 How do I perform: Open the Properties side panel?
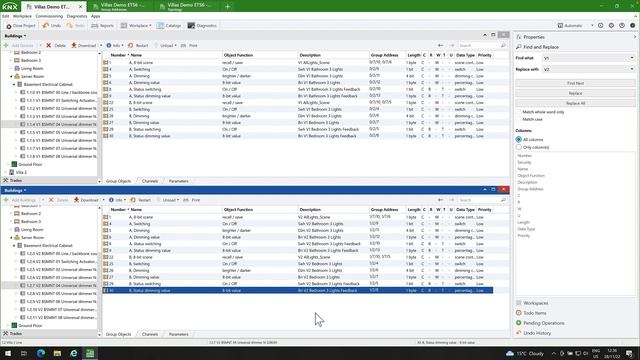(x=533, y=37)
